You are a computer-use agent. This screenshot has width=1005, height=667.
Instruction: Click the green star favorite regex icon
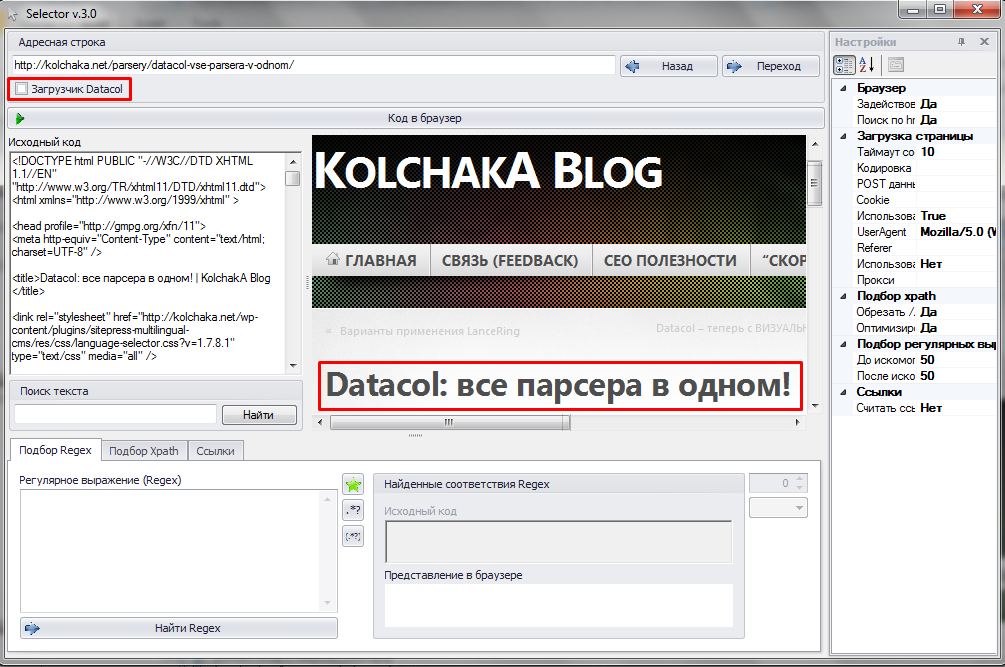[353, 484]
